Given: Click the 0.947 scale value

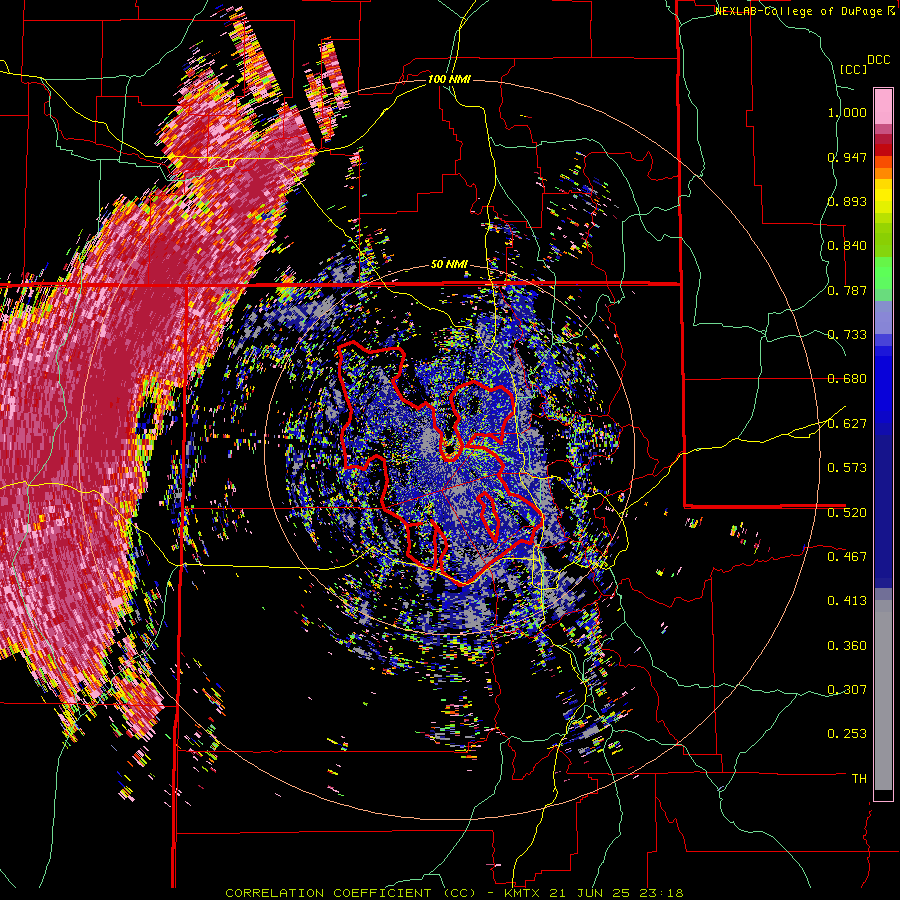Looking at the screenshot, I should (847, 157).
